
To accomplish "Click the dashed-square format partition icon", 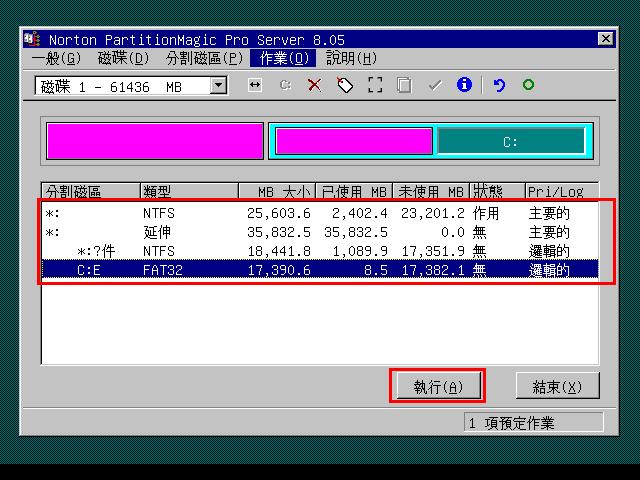I will point(374,86).
